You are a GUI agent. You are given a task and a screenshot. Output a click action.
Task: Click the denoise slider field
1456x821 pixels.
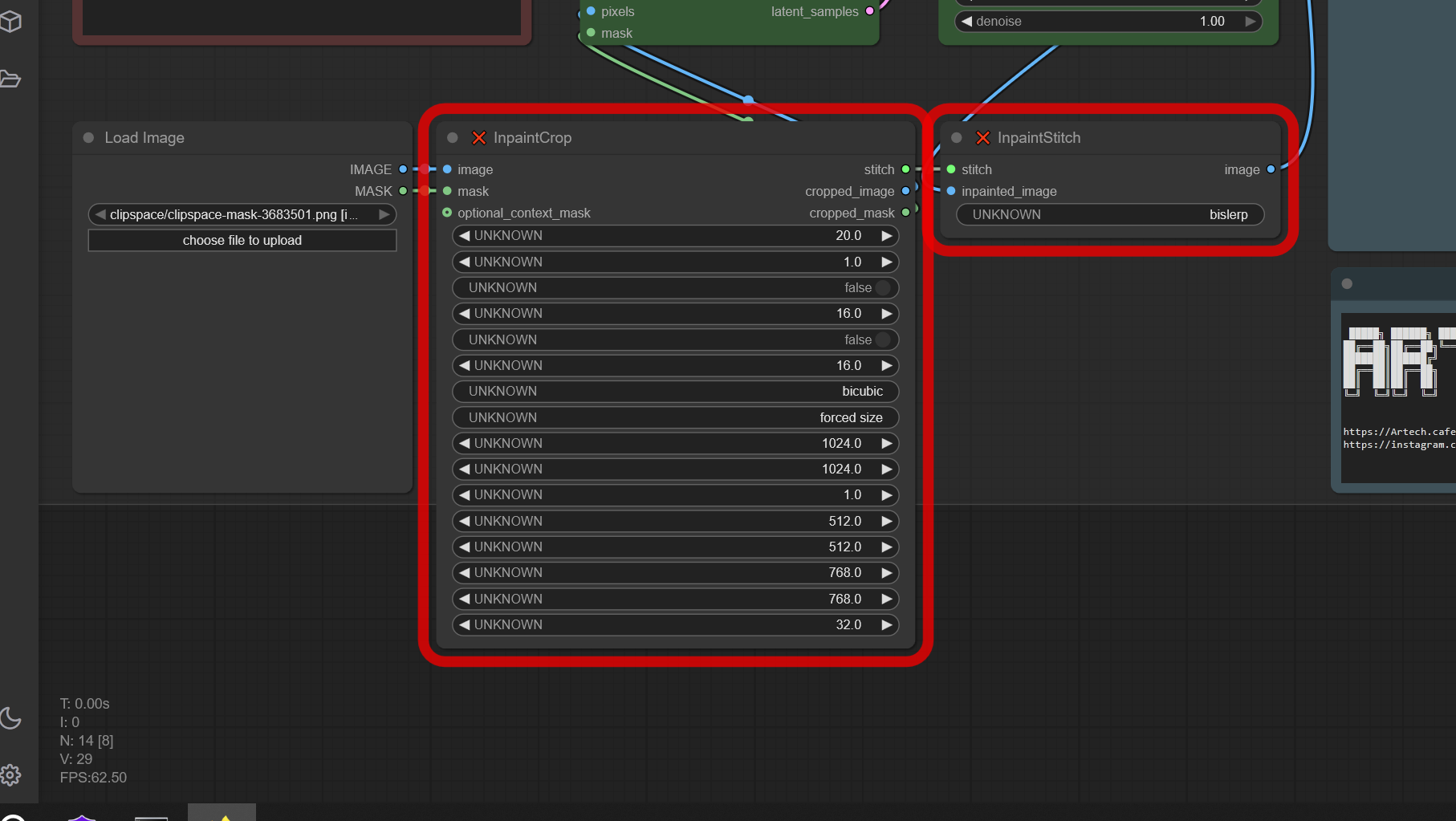(x=1108, y=22)
